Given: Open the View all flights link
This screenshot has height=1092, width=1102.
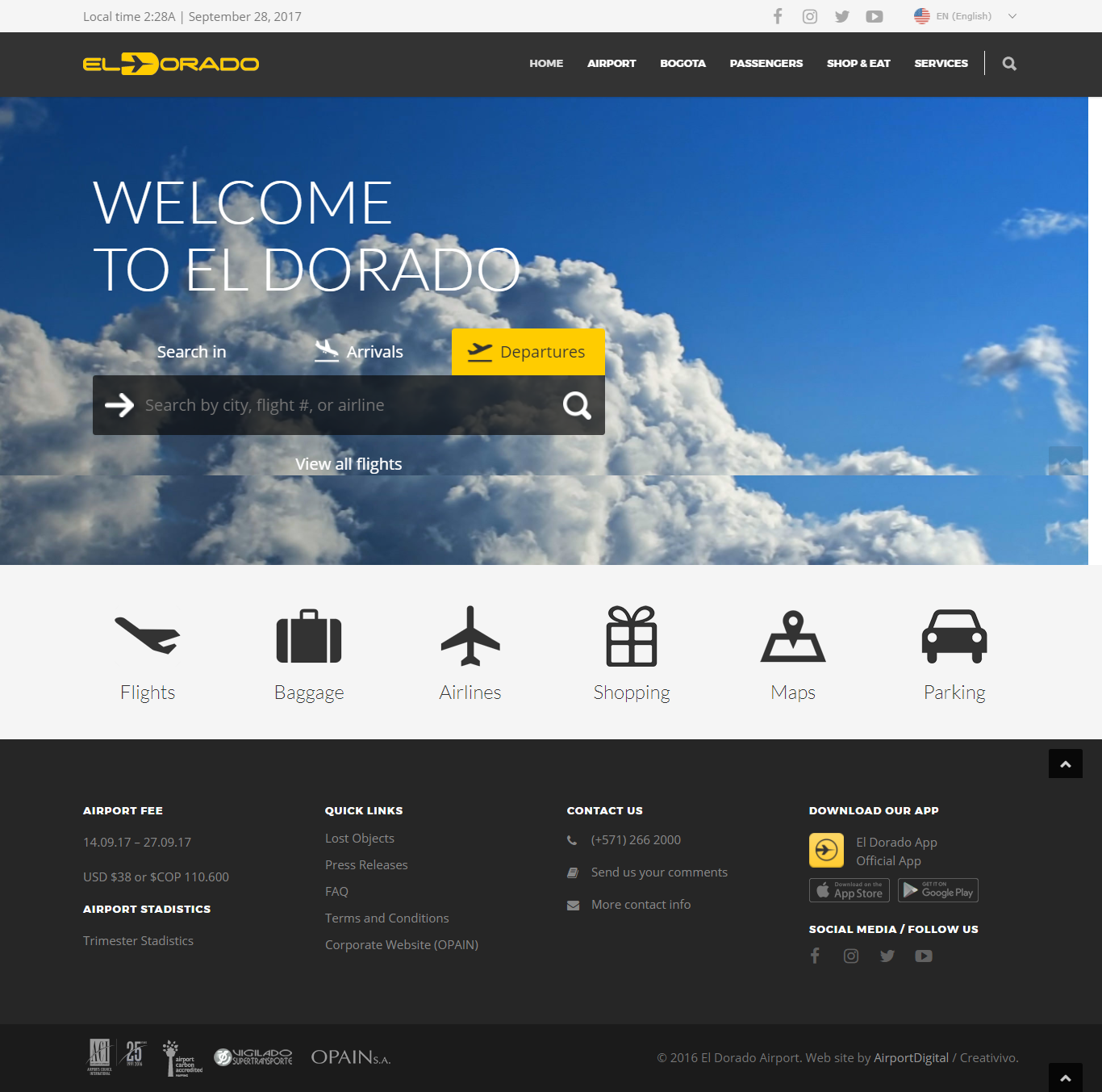Looking at the screenshot, I should tap(349, 464).
